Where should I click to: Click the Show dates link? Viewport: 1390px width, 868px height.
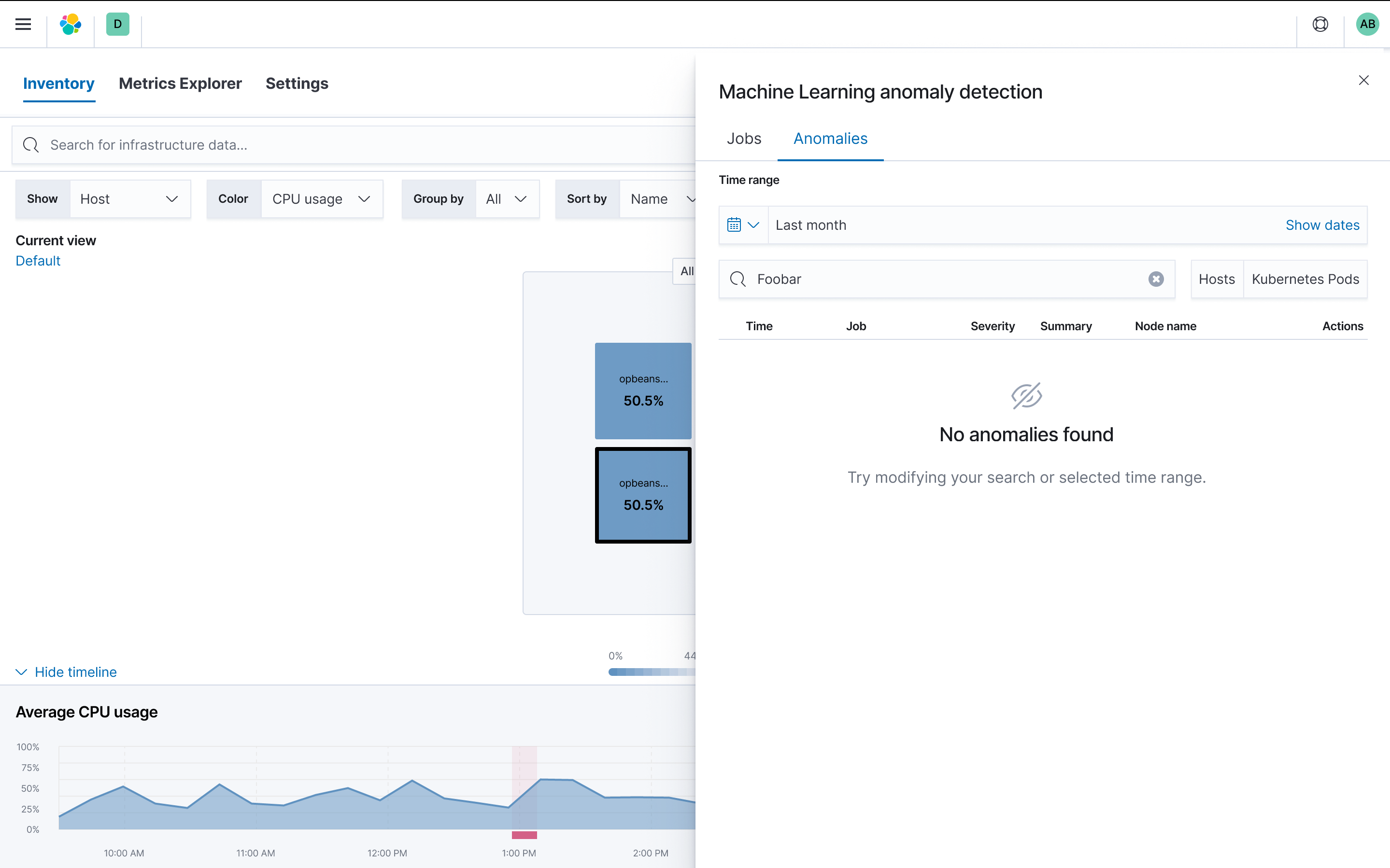pos(1322,224)
